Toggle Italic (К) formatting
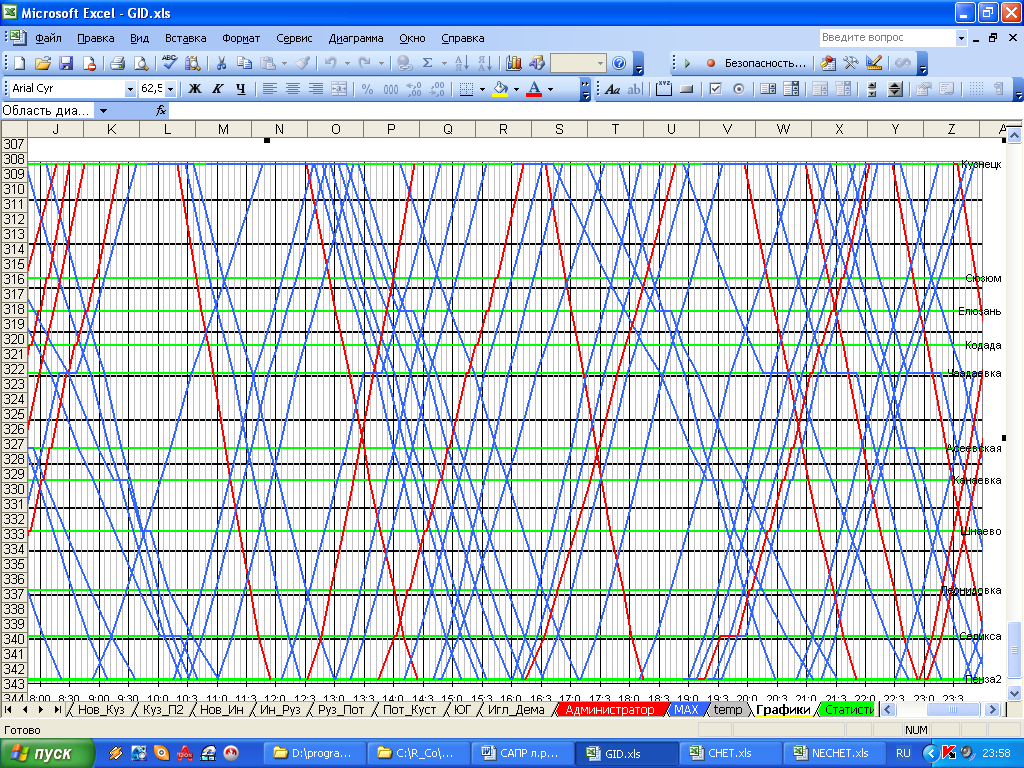The image size is (1024, 768). point(217,89)
